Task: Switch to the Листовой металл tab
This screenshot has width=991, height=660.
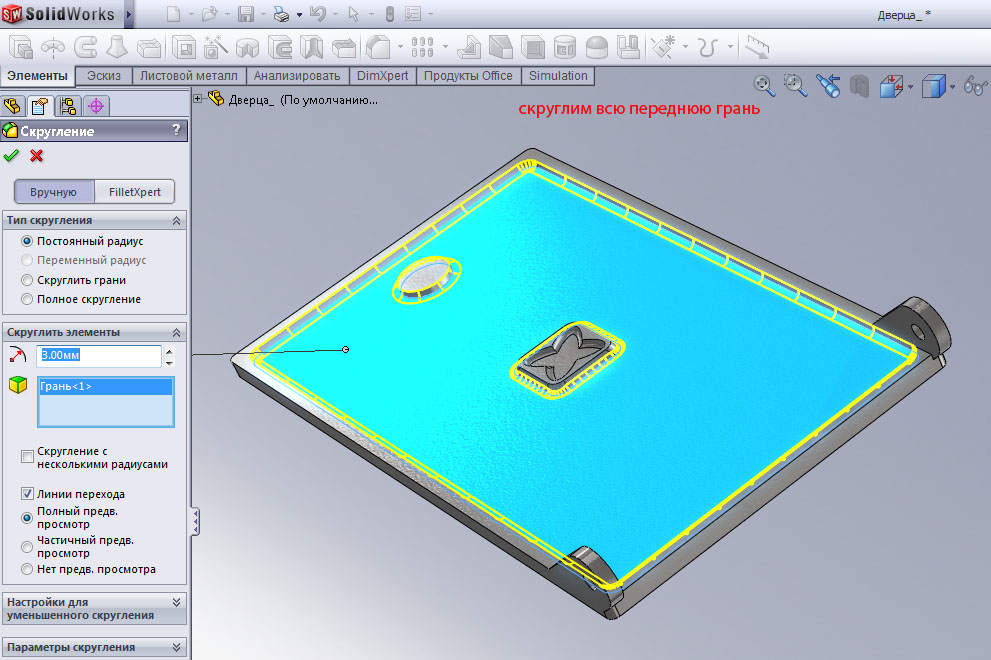Action: pos(189,76)
